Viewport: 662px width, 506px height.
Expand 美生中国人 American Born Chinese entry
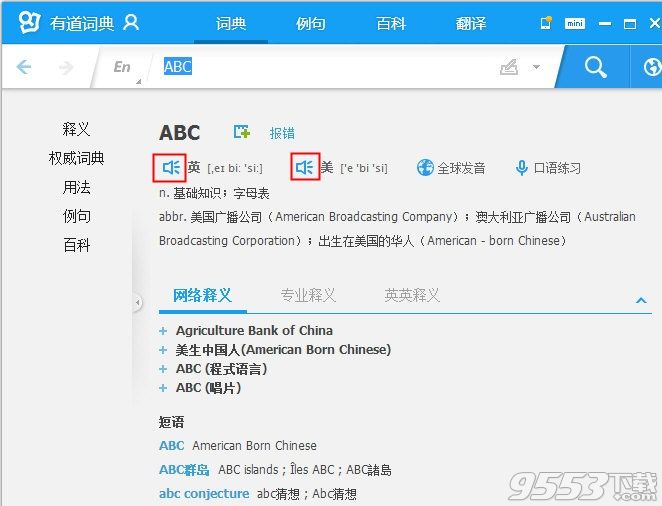163,350
